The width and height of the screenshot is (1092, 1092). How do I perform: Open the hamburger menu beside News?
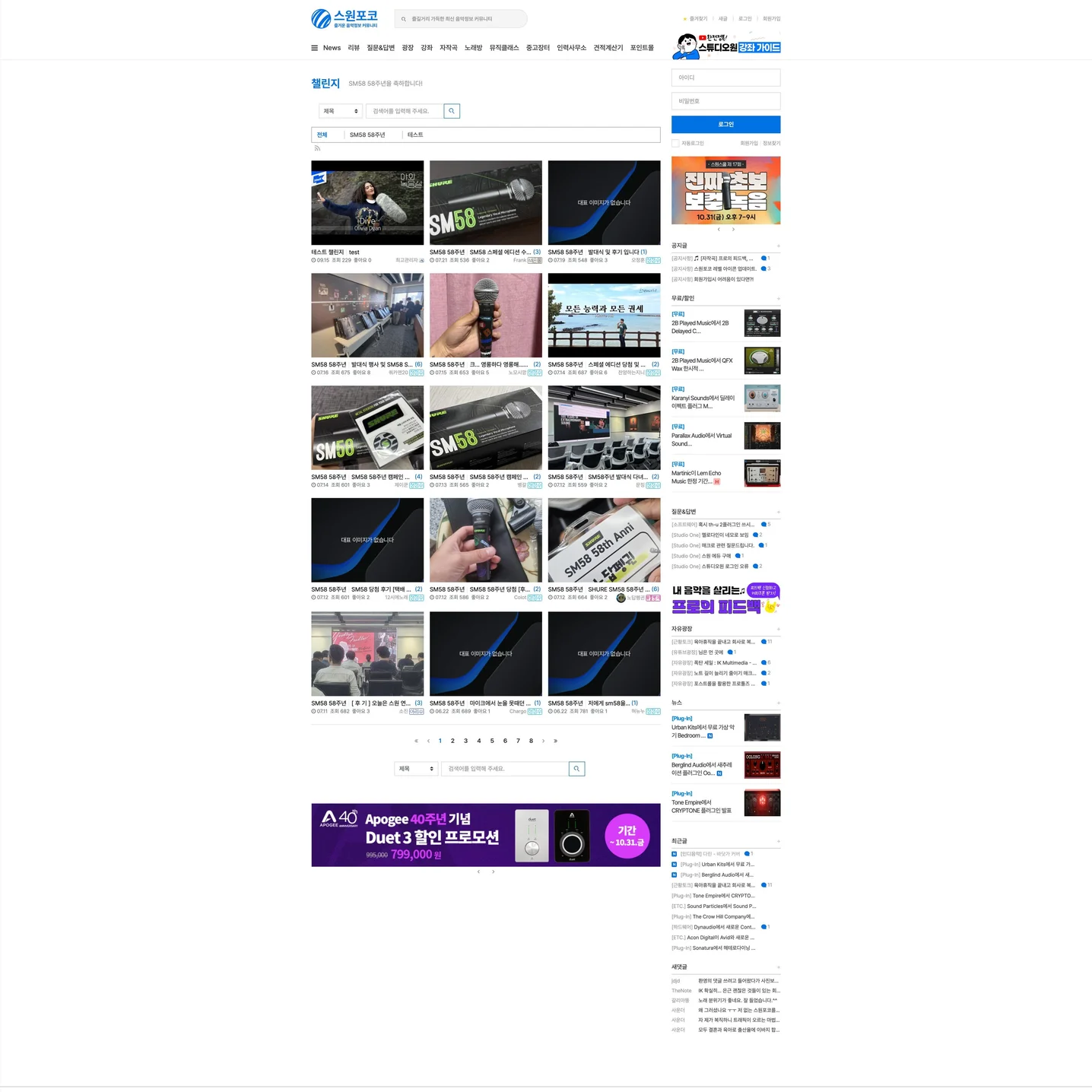[x=314, y=48]
